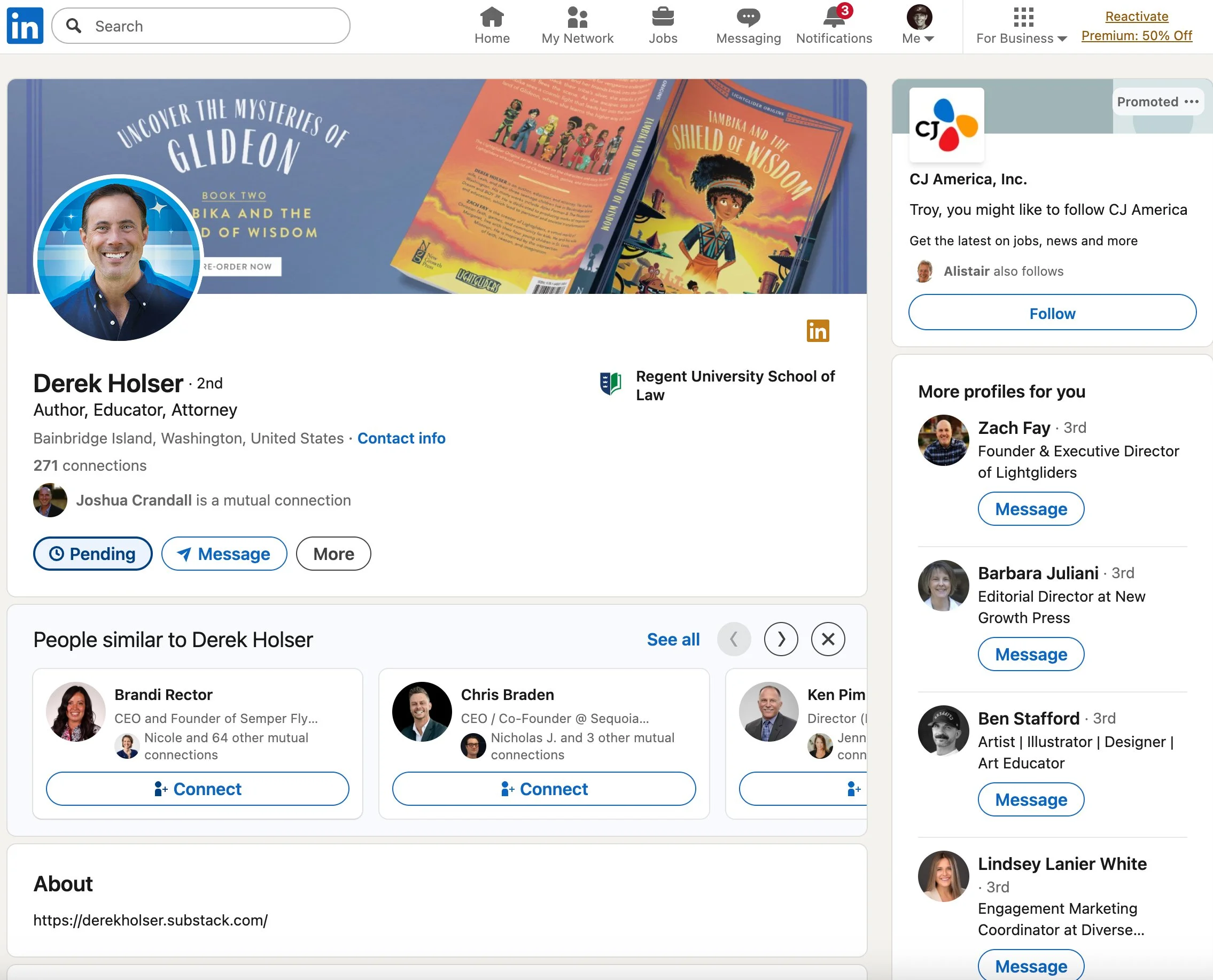Image resolution: width=1213 pixels, height=980 pixels.
Task: Open Barbara Juliani's profile picture
Action: pyautogui.click(x=943, y=586)
